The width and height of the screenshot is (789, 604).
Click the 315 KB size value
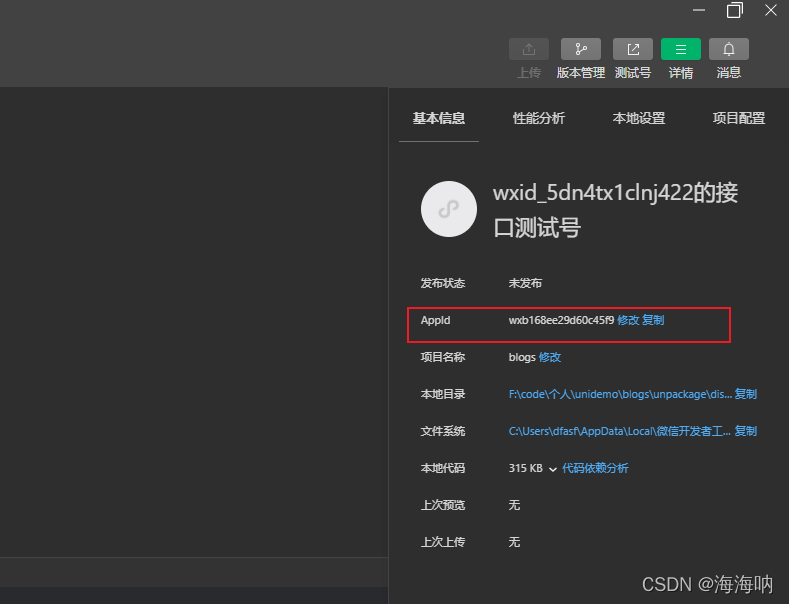(525, 468)
